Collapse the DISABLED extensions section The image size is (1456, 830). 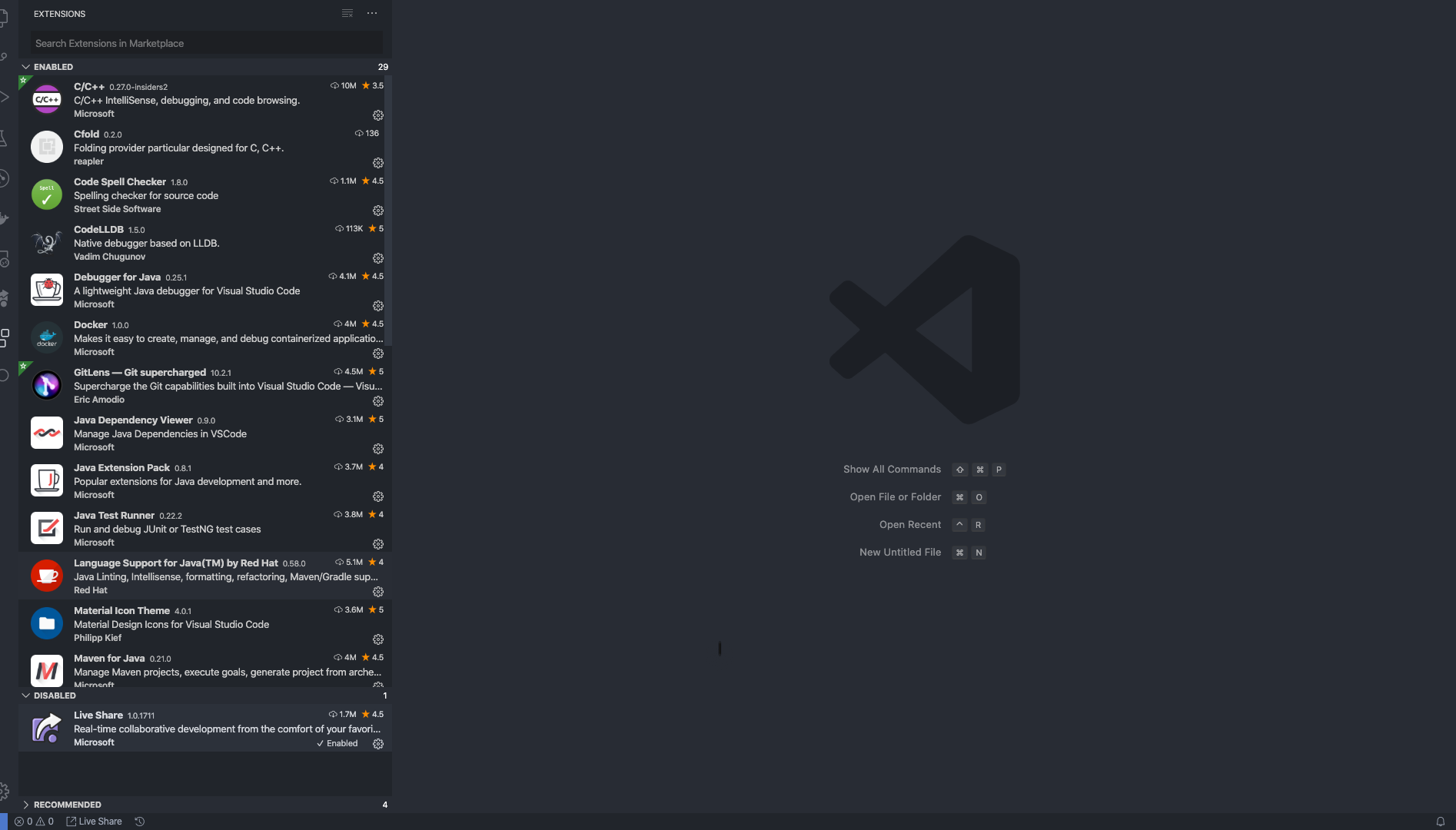[26, 695]
